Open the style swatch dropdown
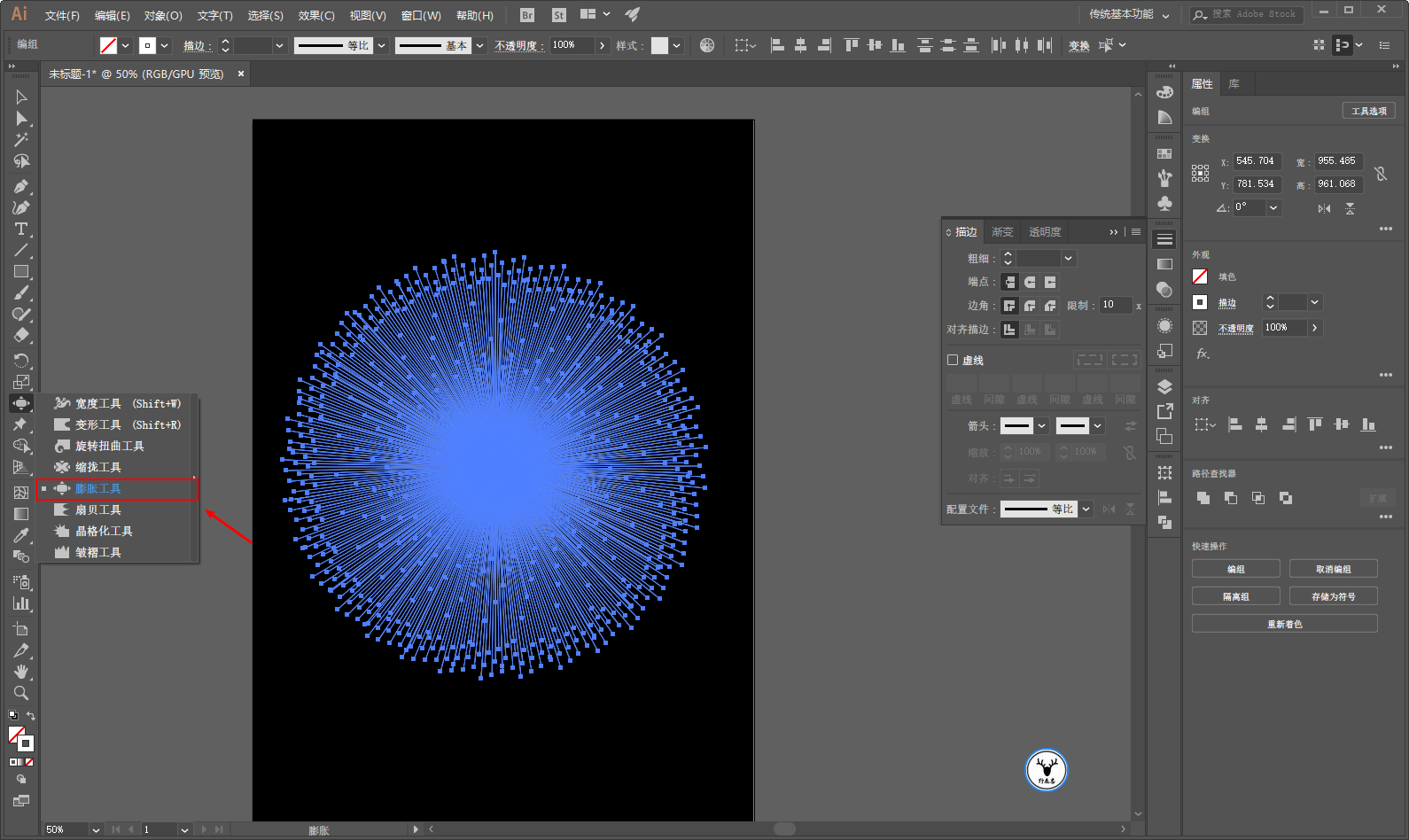The width and height of the screenshot is (1409, 840). pyautogui.click(x=677, y=45)
